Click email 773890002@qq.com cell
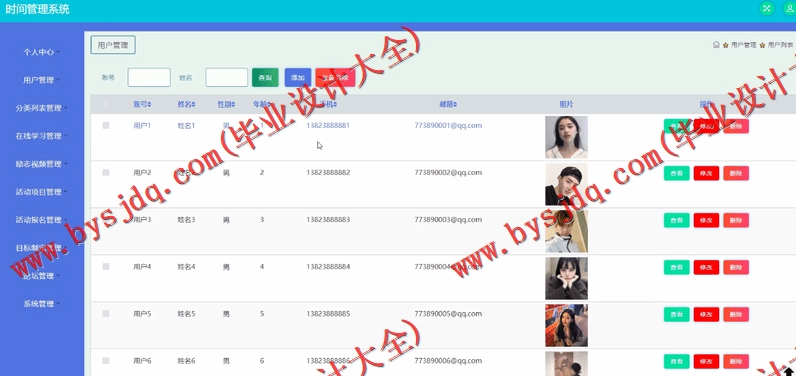 pos(448,173)
